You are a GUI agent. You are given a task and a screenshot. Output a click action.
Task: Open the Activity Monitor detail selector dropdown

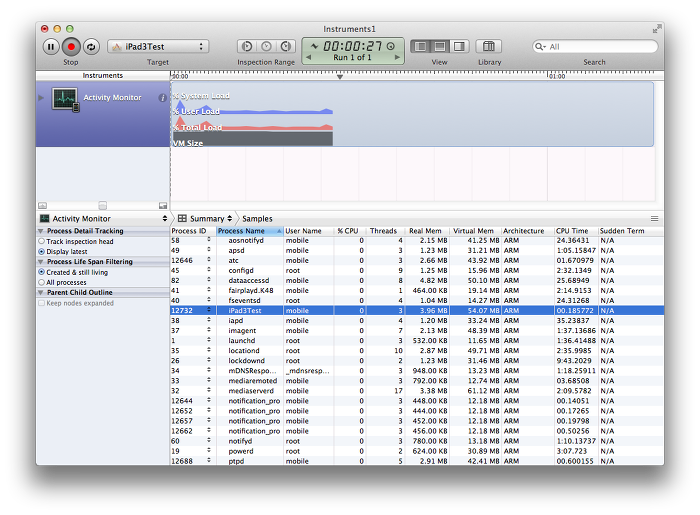click(x=104, y=219)
